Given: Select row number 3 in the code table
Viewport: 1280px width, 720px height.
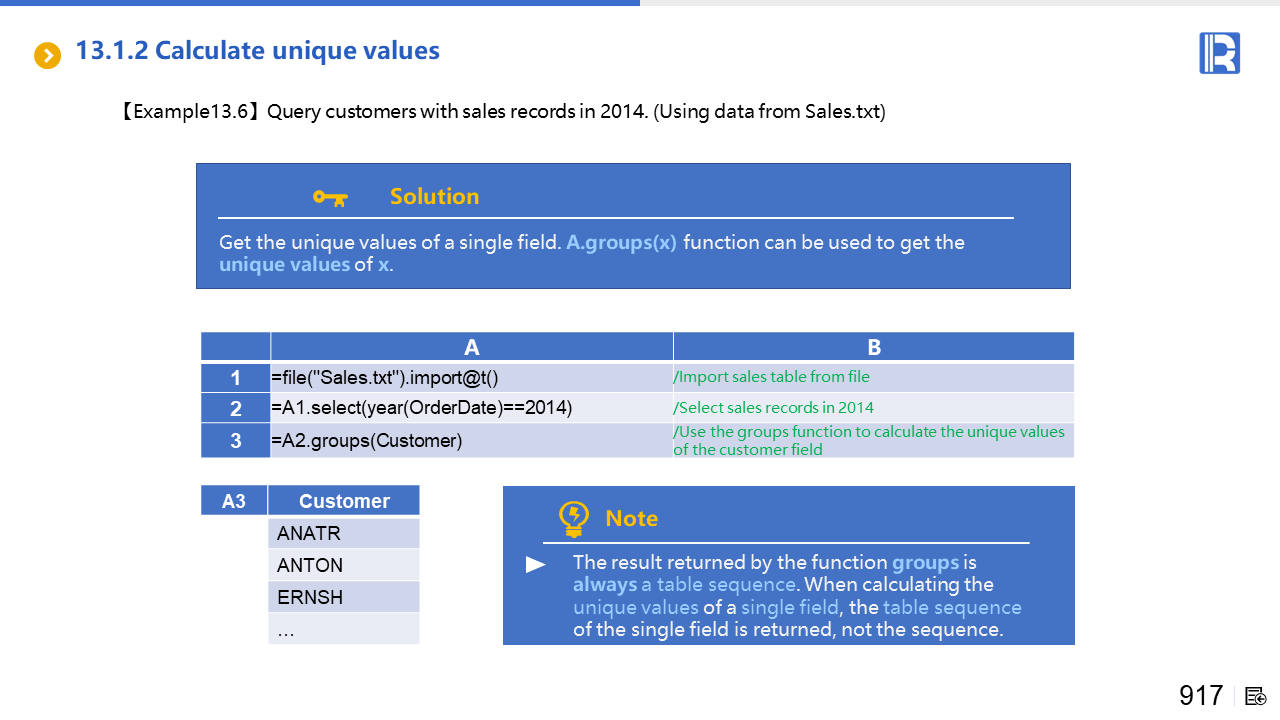Looking at the screenshot, I should pos(235,440).
